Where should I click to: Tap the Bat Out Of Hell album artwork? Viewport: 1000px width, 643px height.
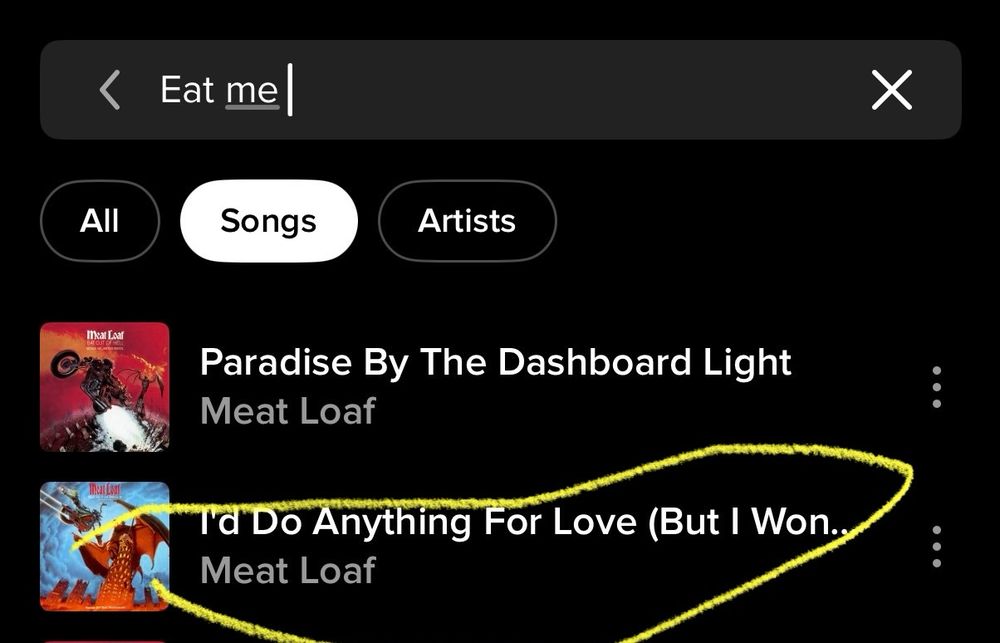pyautogui.click(x=104, y=387)
